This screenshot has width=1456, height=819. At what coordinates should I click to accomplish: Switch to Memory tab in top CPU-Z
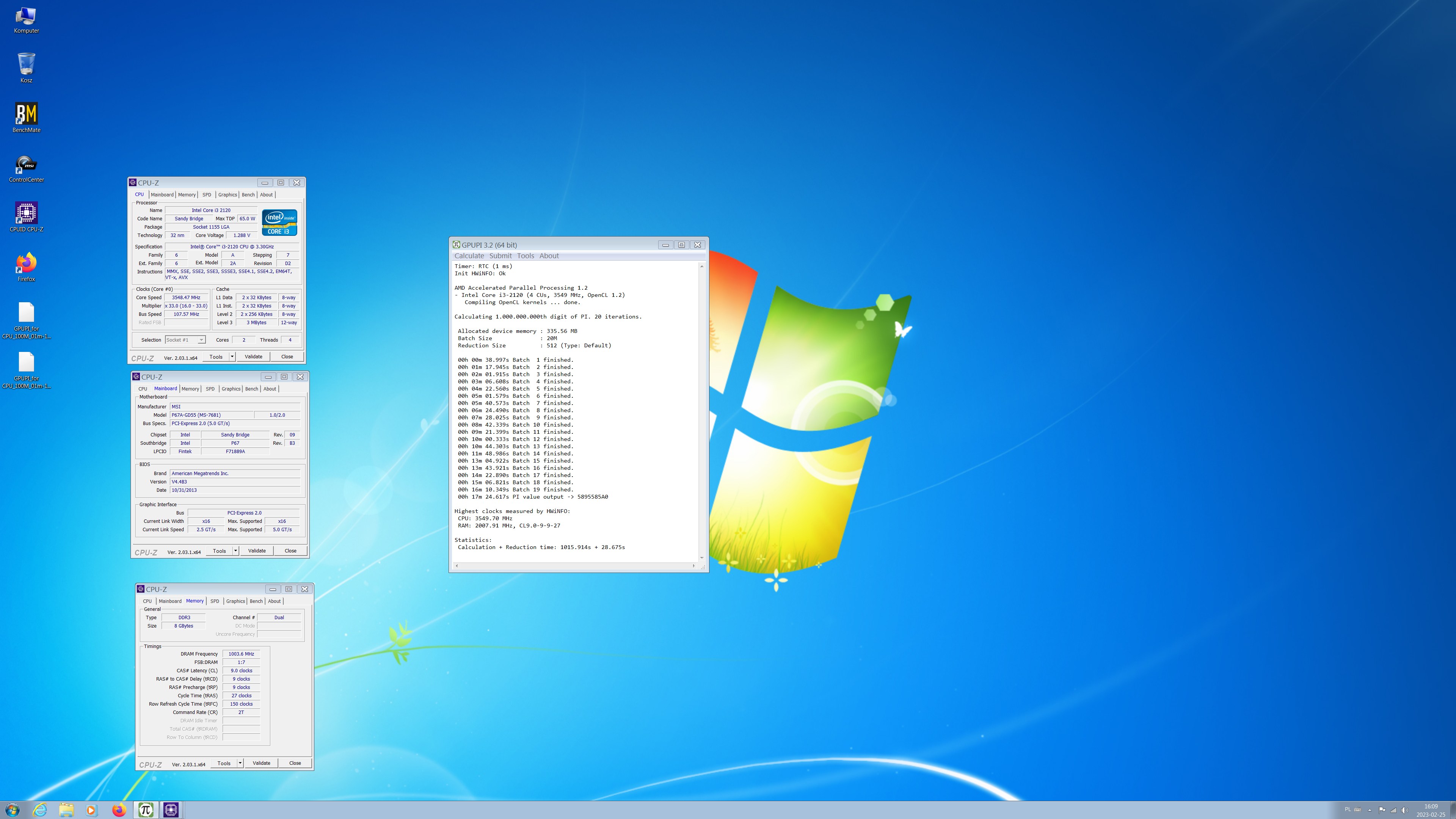point(187,195)
